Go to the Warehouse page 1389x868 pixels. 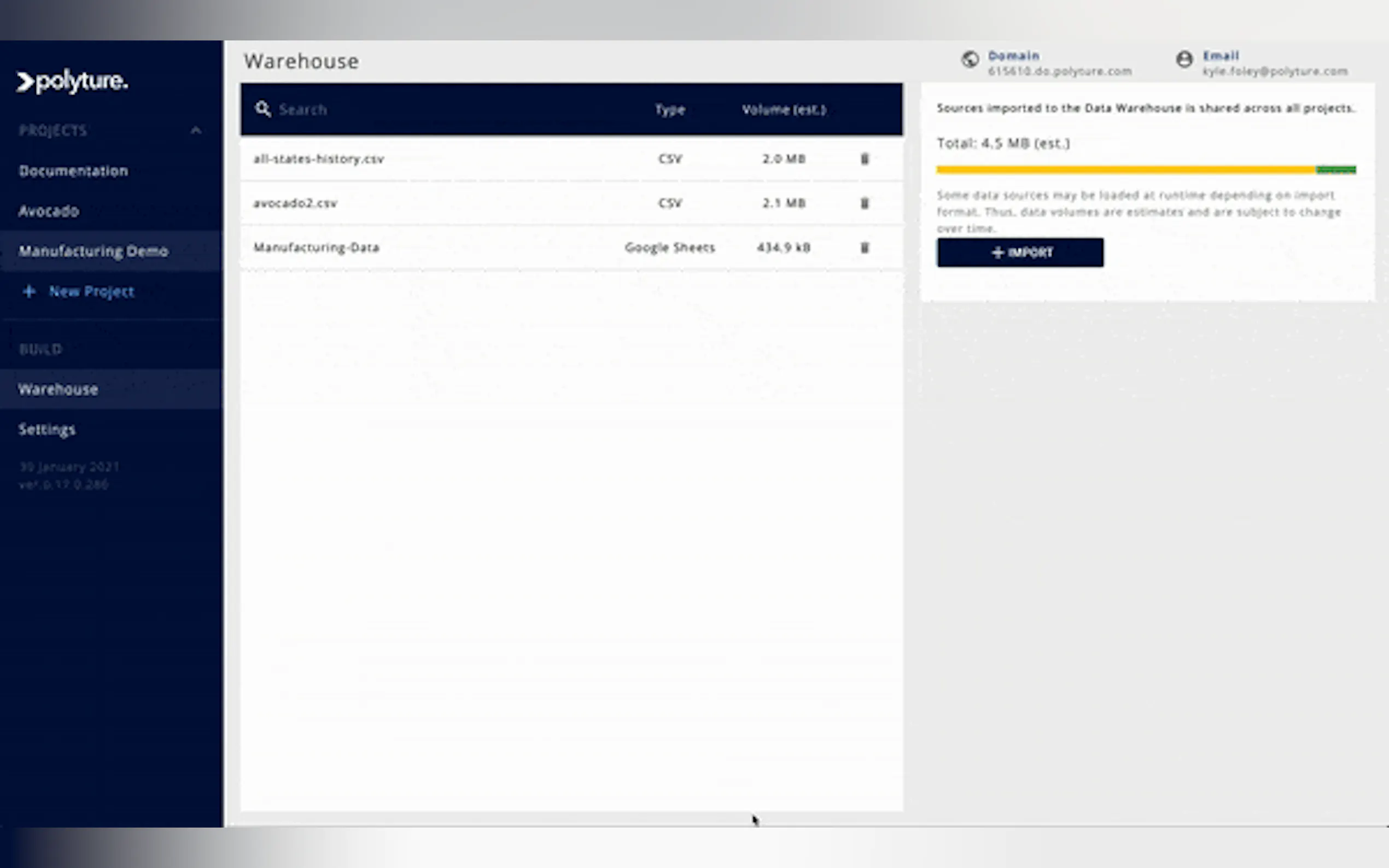tap(58, 389)
